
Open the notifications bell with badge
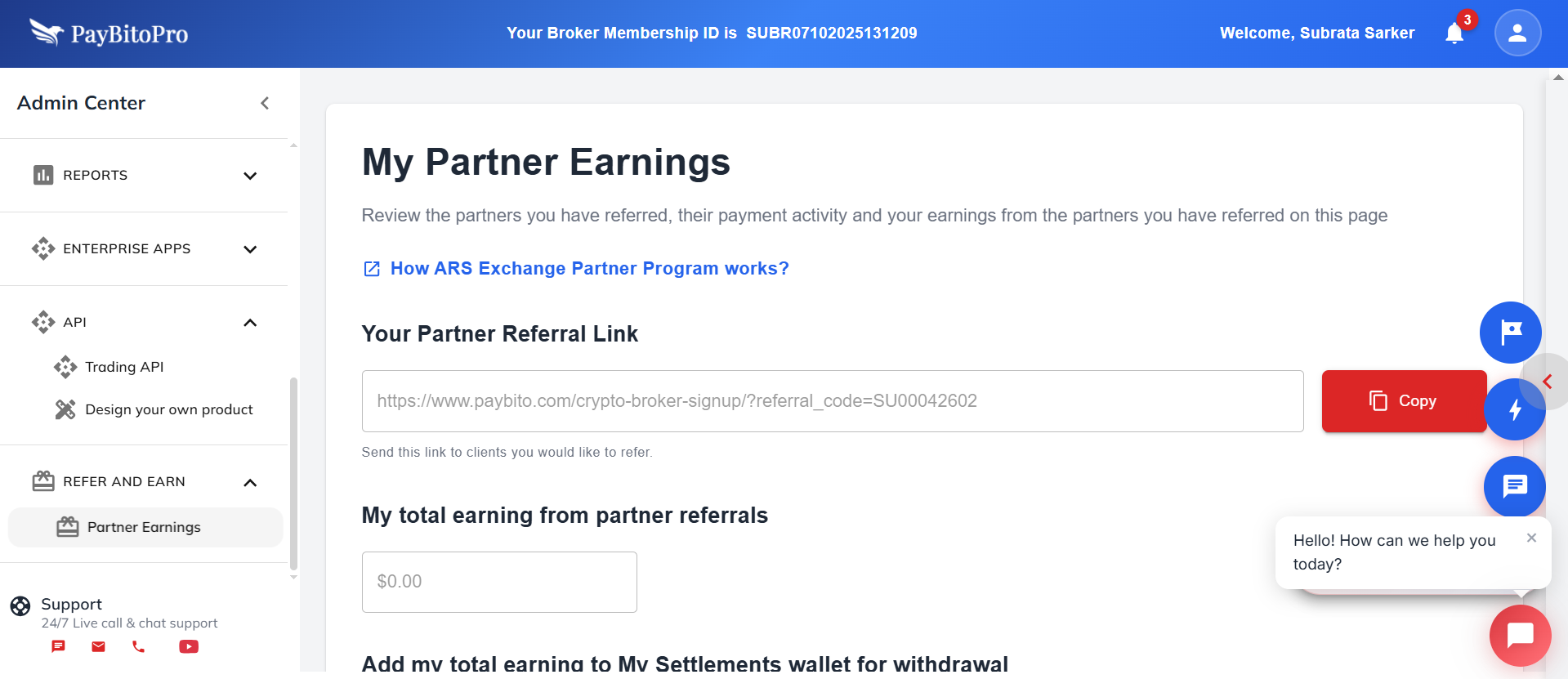click(x=1454, y=33)
